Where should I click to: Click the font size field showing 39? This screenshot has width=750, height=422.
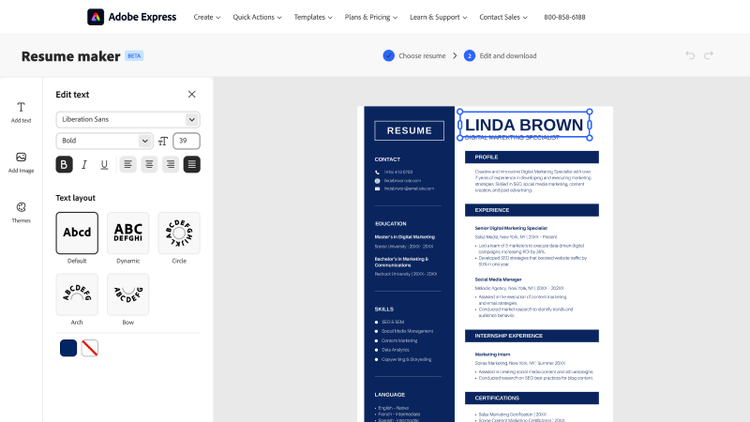pos(187,141)
